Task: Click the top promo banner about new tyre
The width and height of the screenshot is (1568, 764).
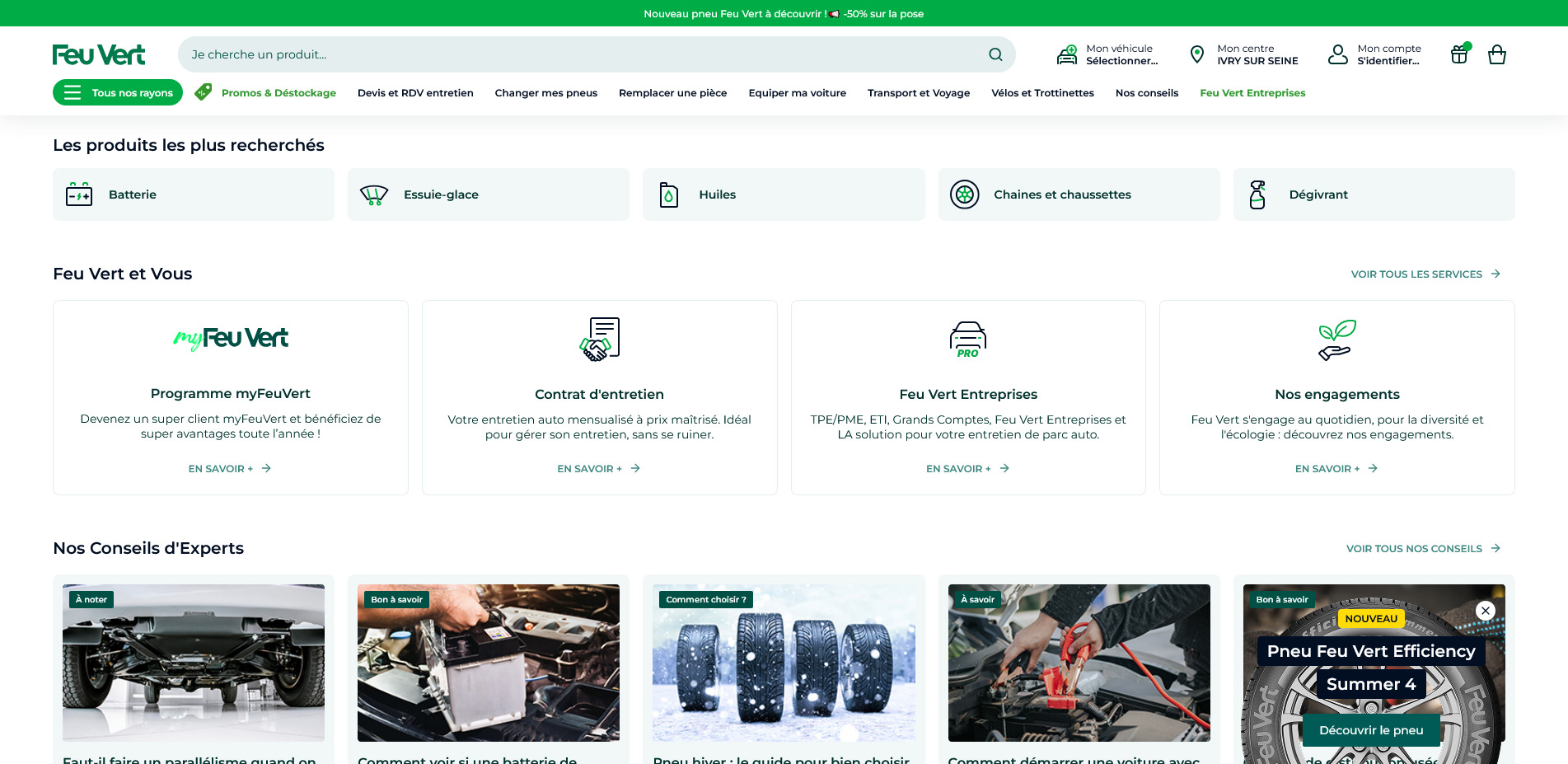Action: click(x=784, y=13)
